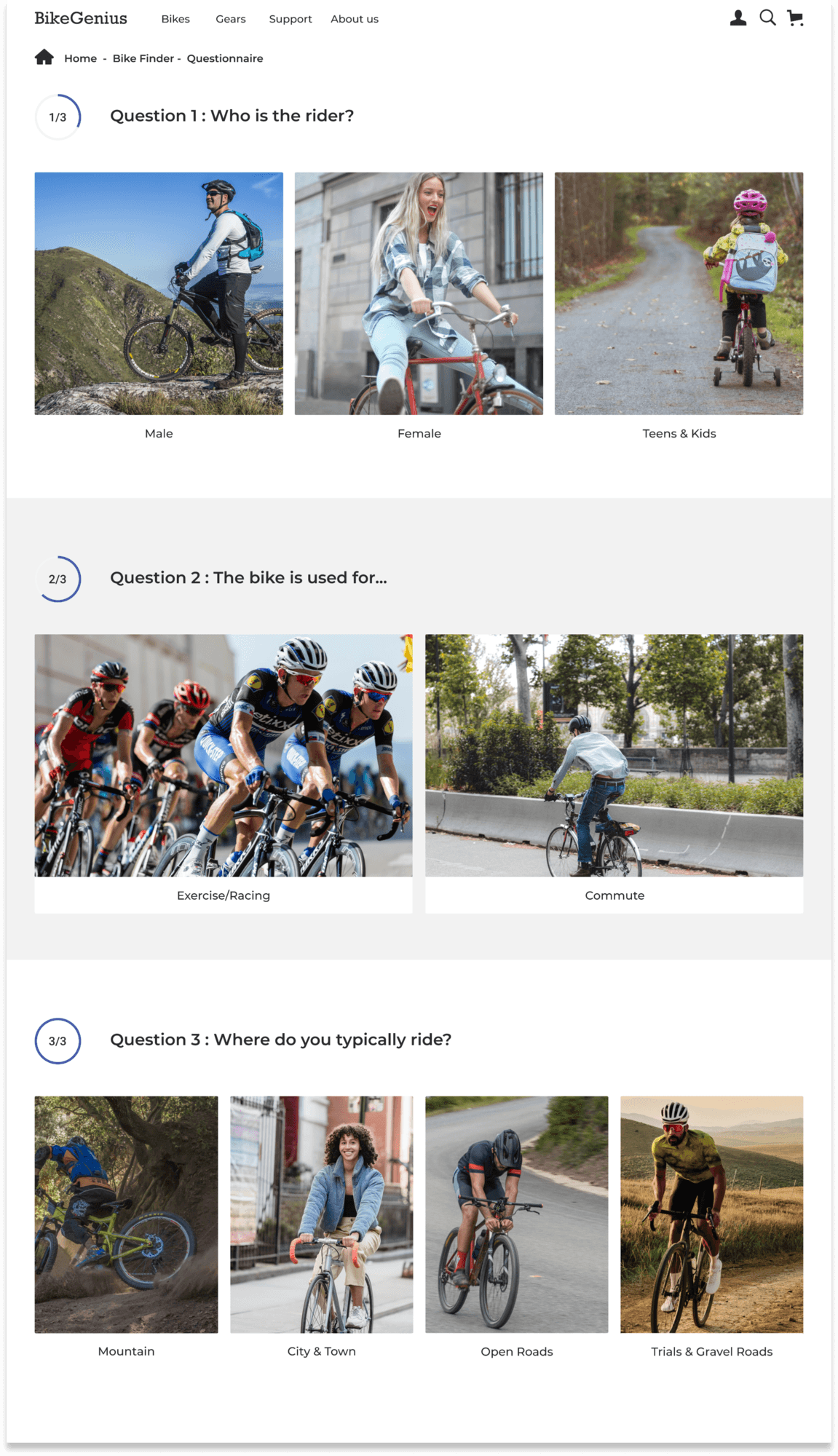This screenshot has width=838, height=1456.
Task: Click the home icon in breadcrumb
Action: (x=44, y=57)
